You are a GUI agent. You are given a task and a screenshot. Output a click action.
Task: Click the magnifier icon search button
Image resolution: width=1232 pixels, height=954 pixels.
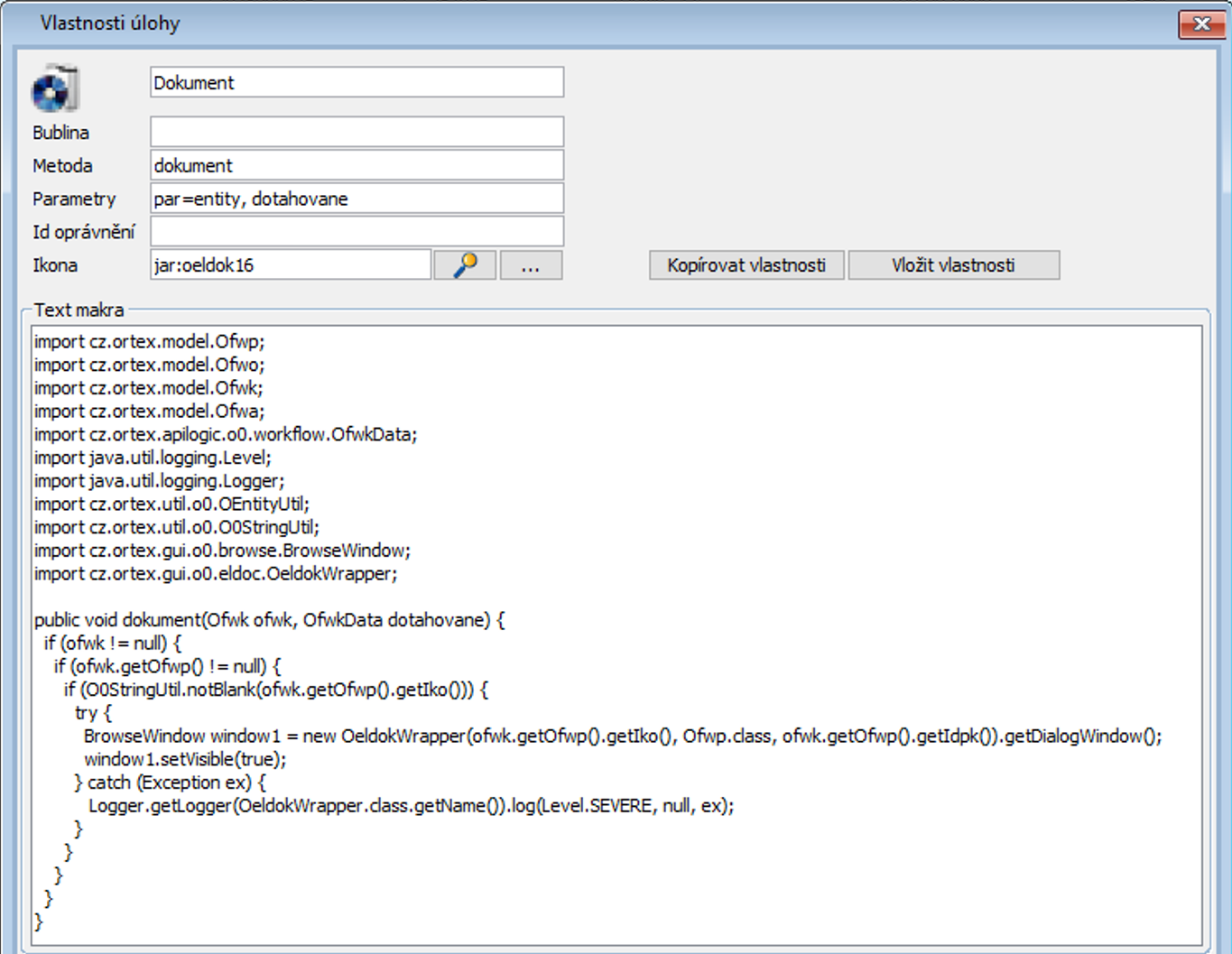(465, 265)
